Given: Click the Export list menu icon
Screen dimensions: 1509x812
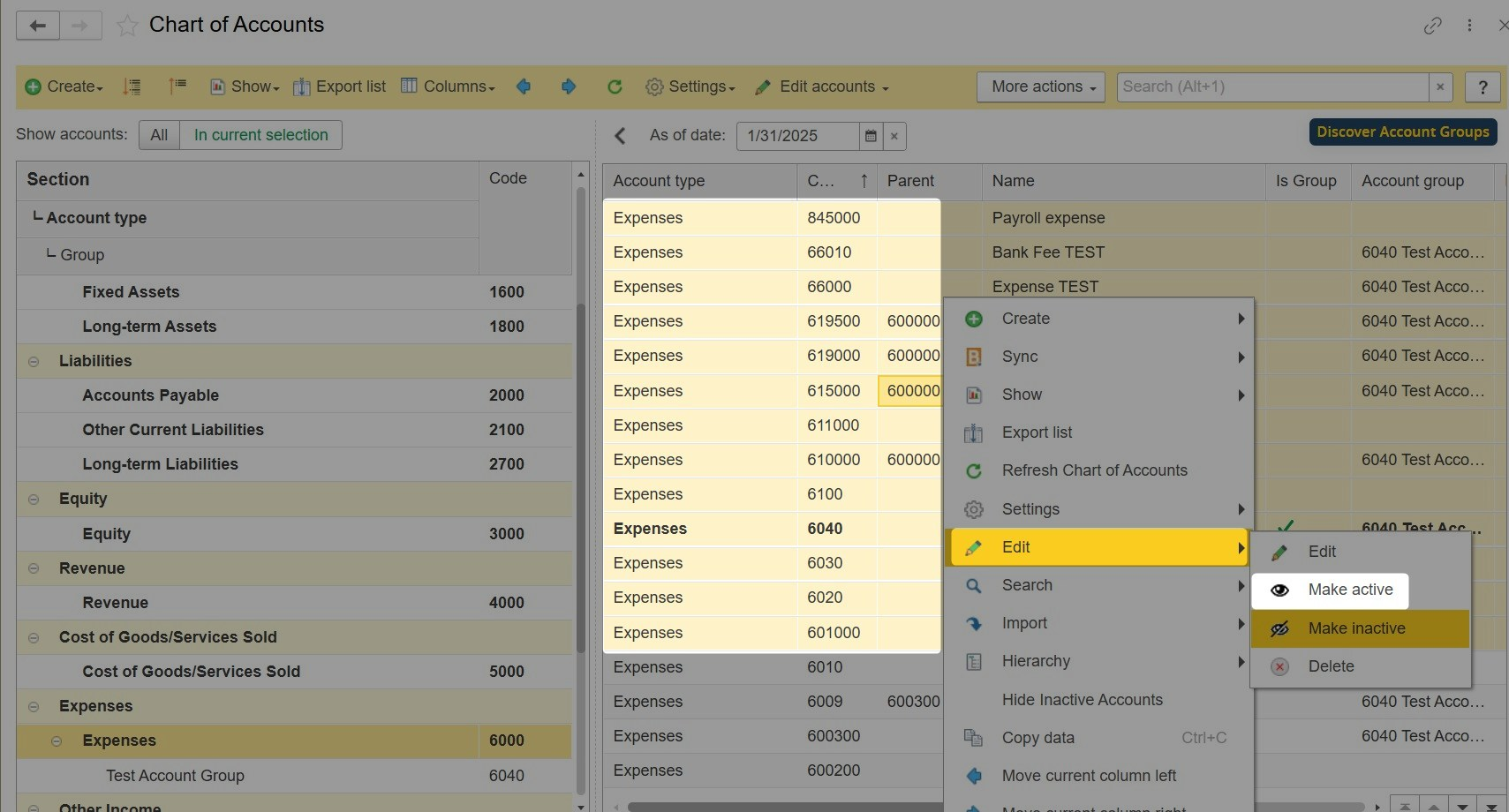Looking at the screenshot, I should tap(974, 432).
